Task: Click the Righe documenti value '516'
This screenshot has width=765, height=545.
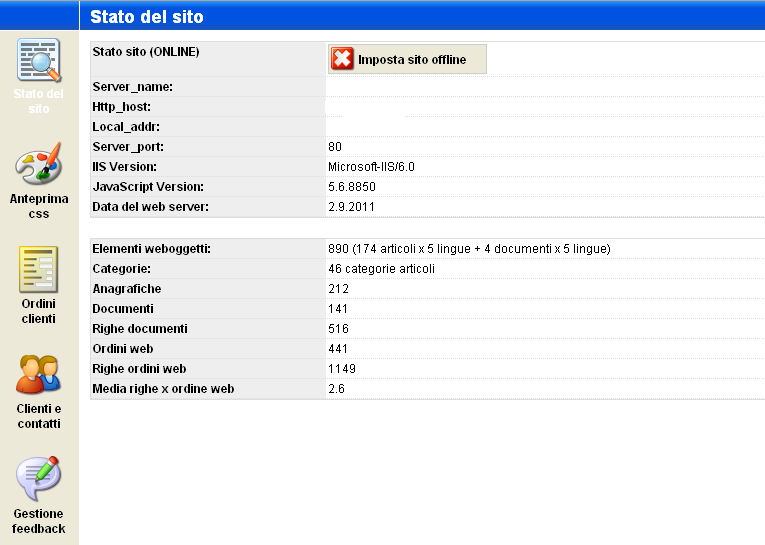Action: click(x=339, y=329)
